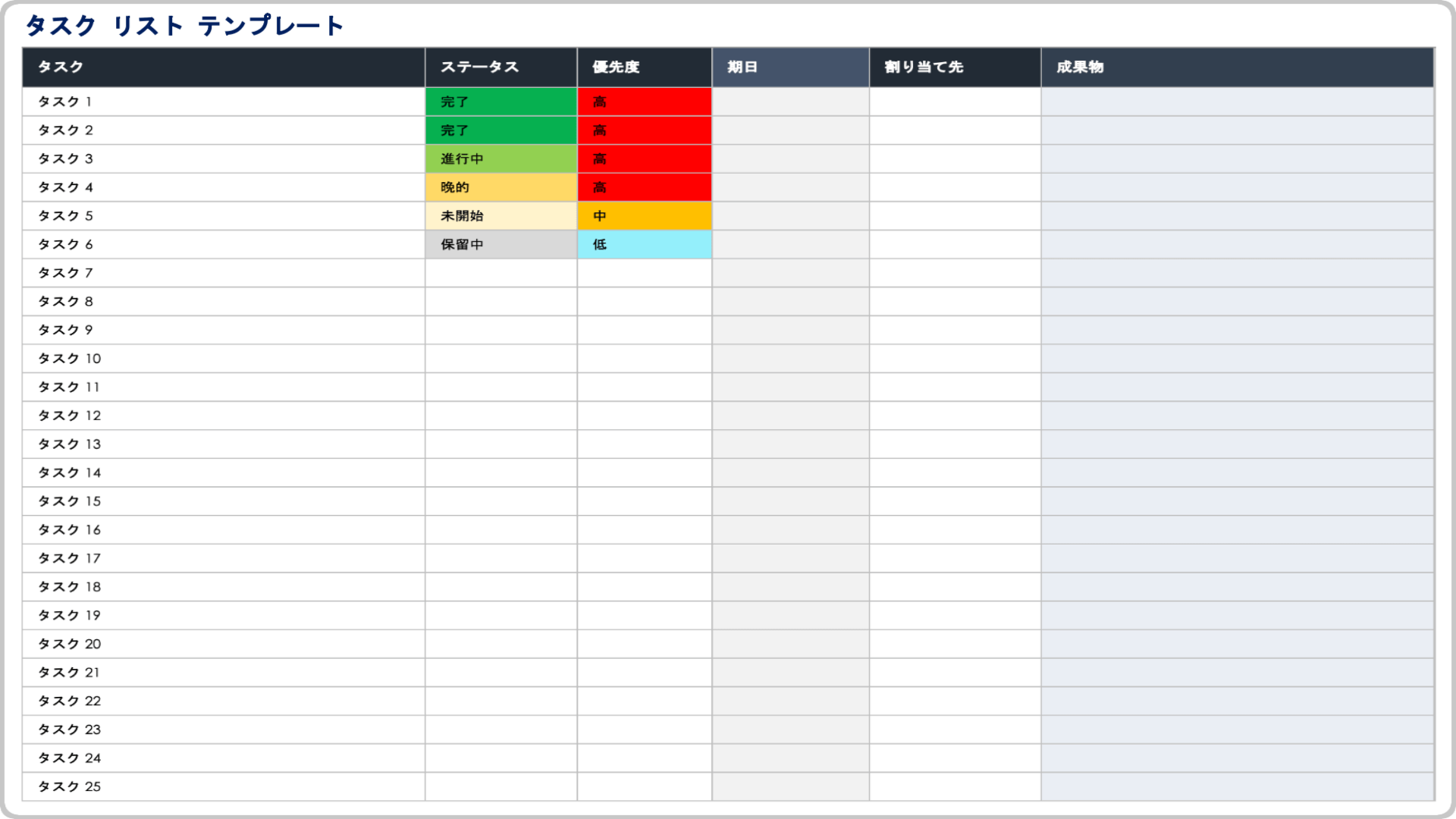Screen dimensions: 1456x819
Task: Select the タスク 8 cell
Action: pos(224,302)
